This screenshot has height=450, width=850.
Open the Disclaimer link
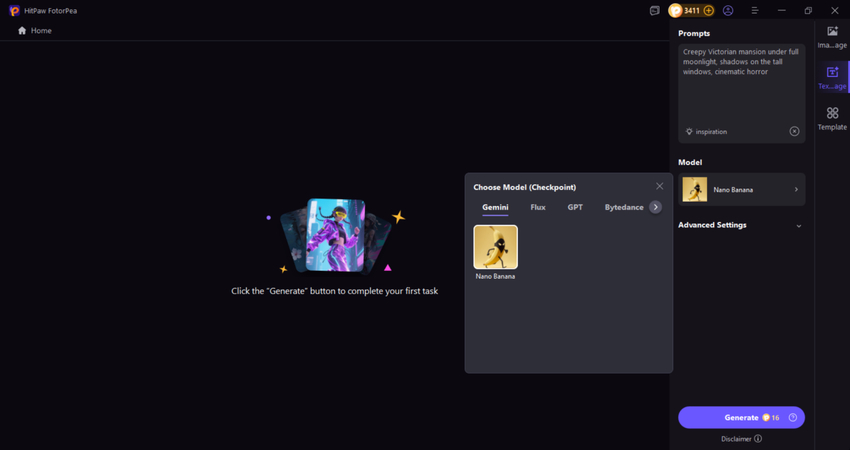[736, 439]
